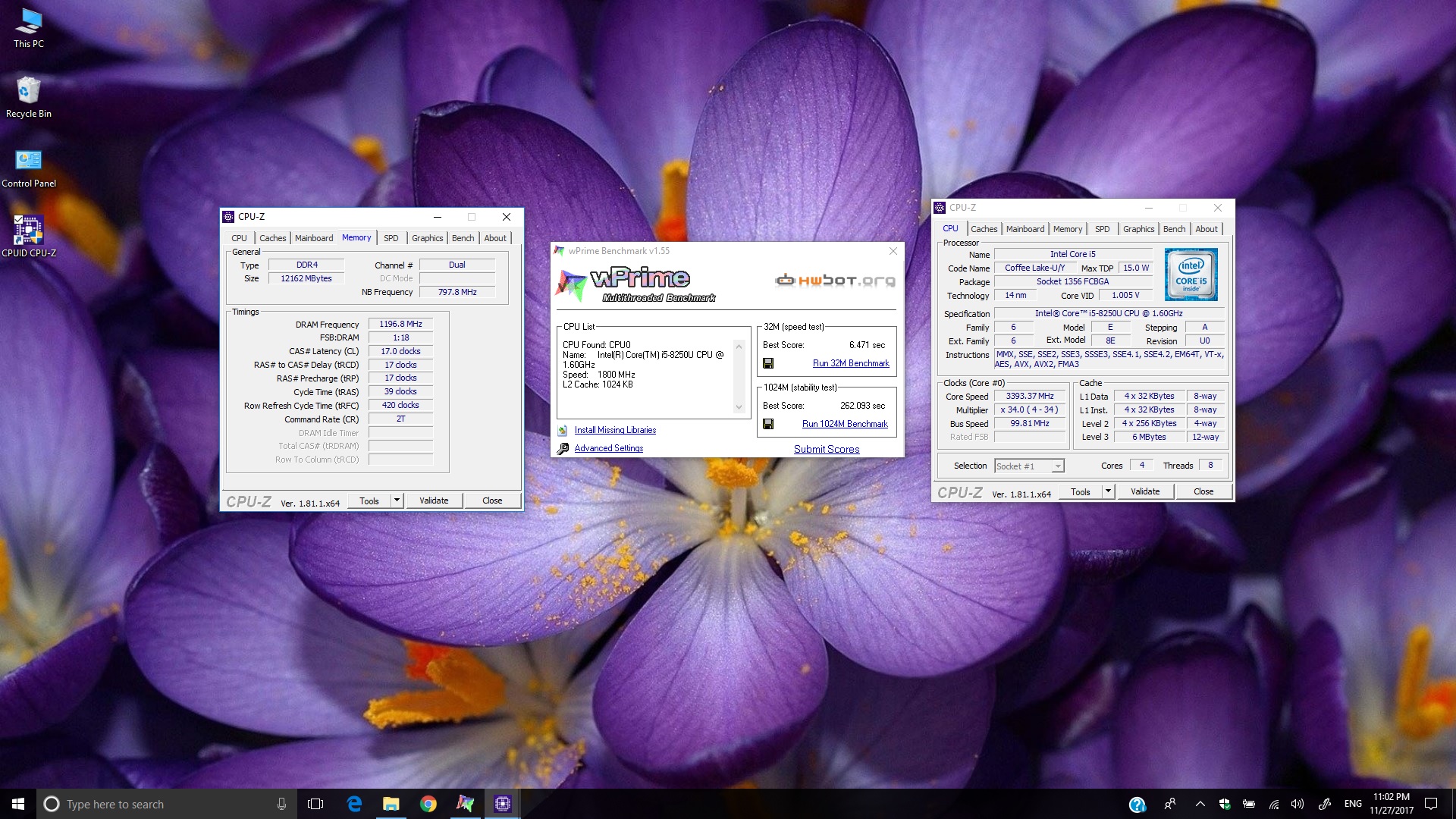Open Graphics tab in right CPU-Z
The height and width of the screenshot is (819, 1456).
pyautogui.click(x=1138, y=229)
